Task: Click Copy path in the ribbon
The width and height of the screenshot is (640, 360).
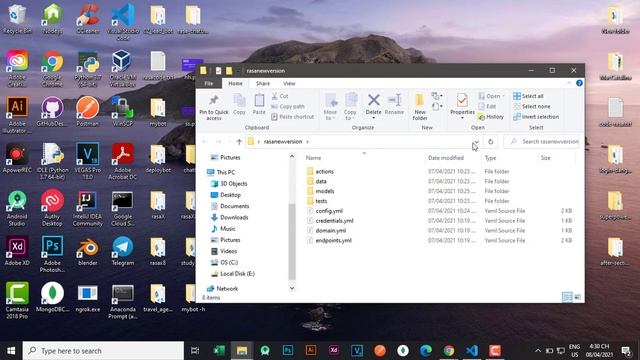Action: 288,106
